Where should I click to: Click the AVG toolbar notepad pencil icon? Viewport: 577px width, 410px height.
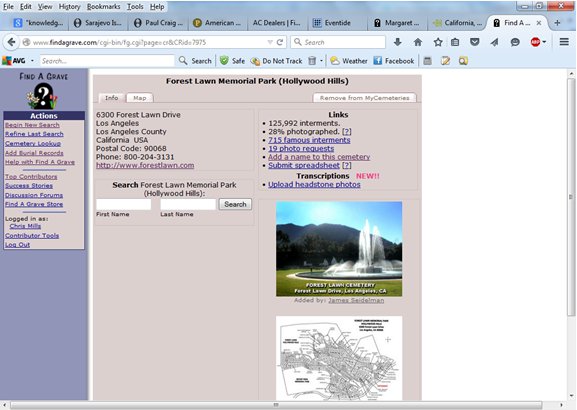pyautogui.click(x=446, y=61)
